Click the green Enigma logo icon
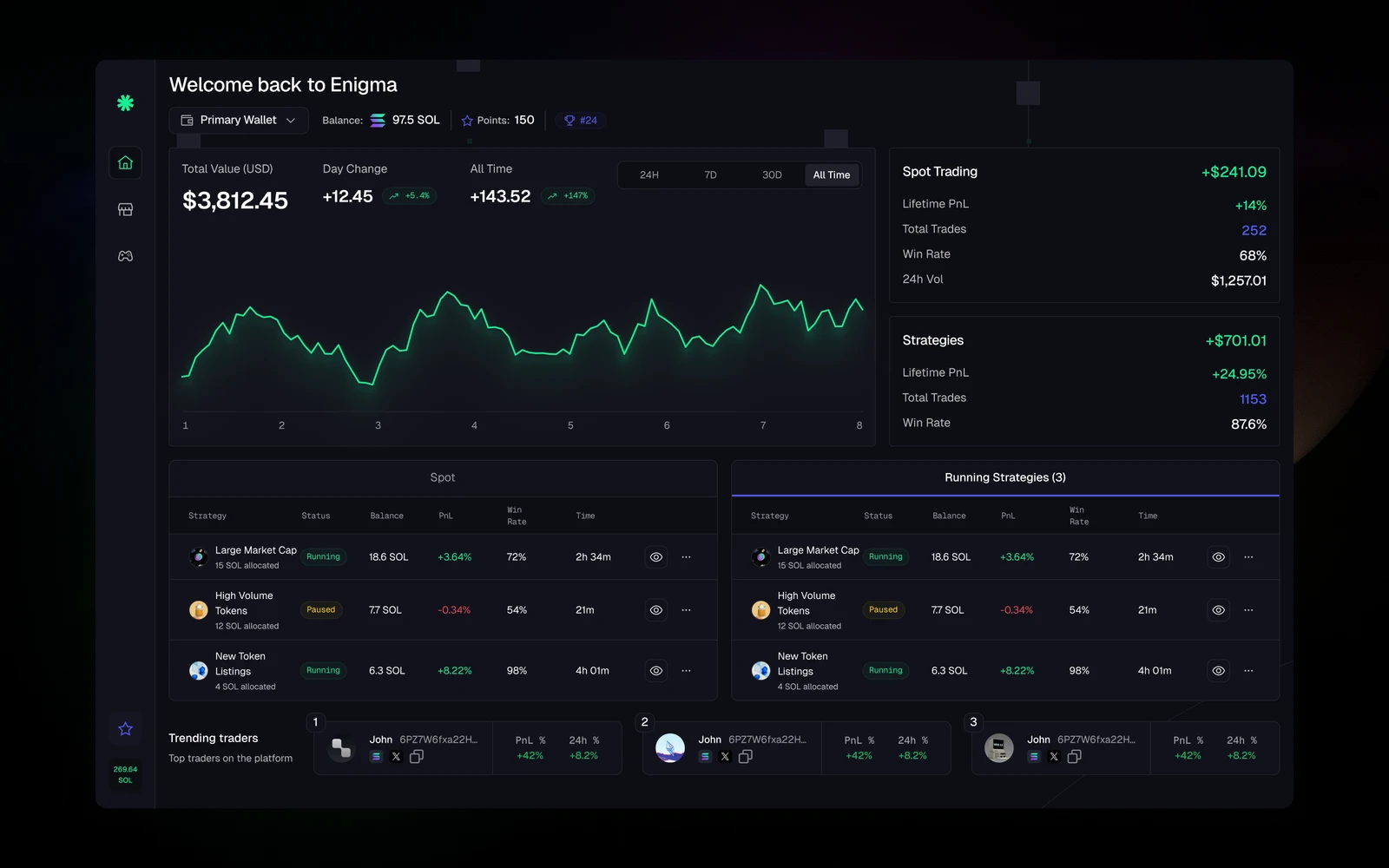 125,103
